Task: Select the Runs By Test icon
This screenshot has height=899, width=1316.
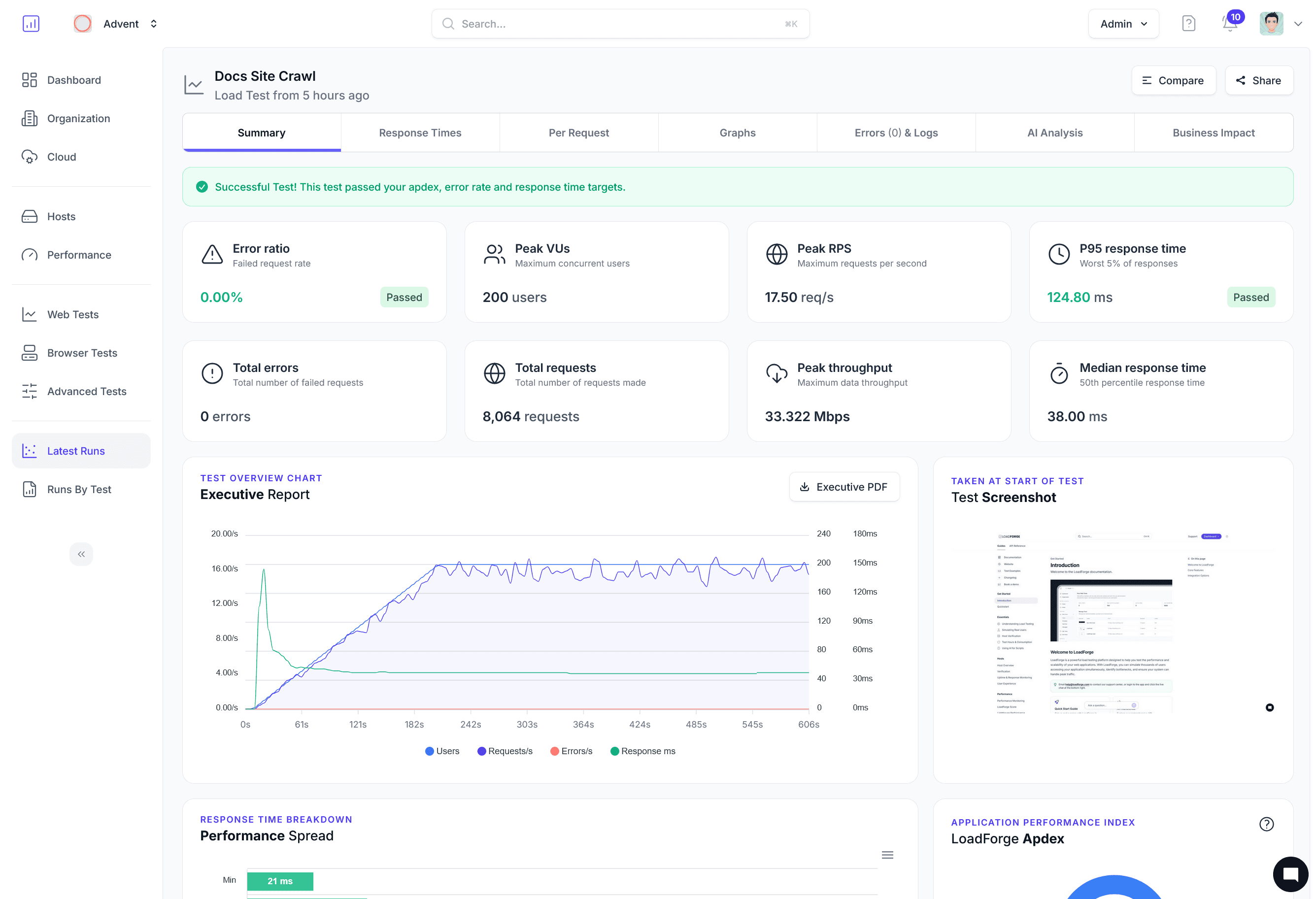Action: (31, 489)
